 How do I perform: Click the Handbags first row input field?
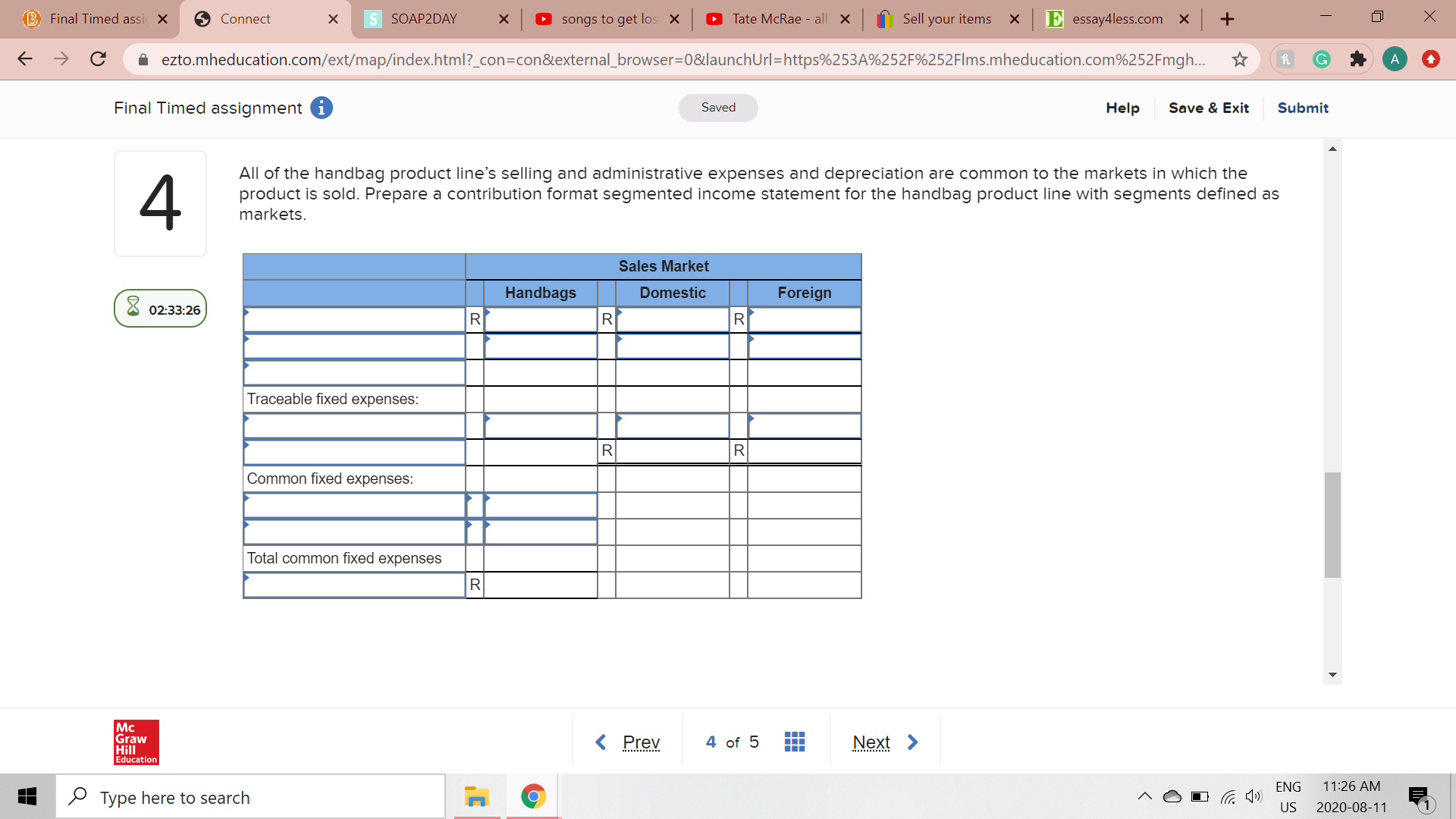(541, 319)
